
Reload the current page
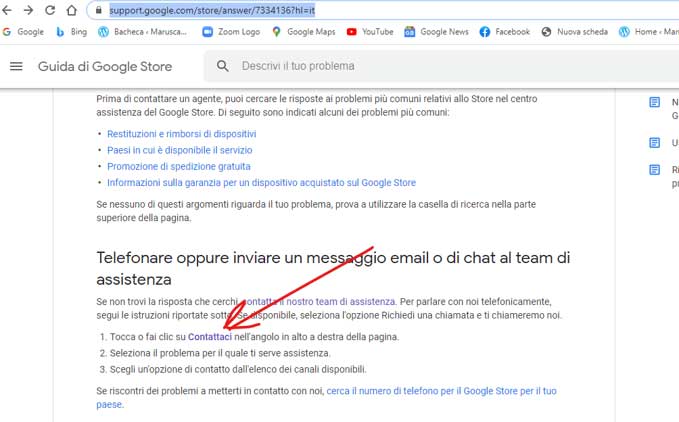tap(50, 10)
